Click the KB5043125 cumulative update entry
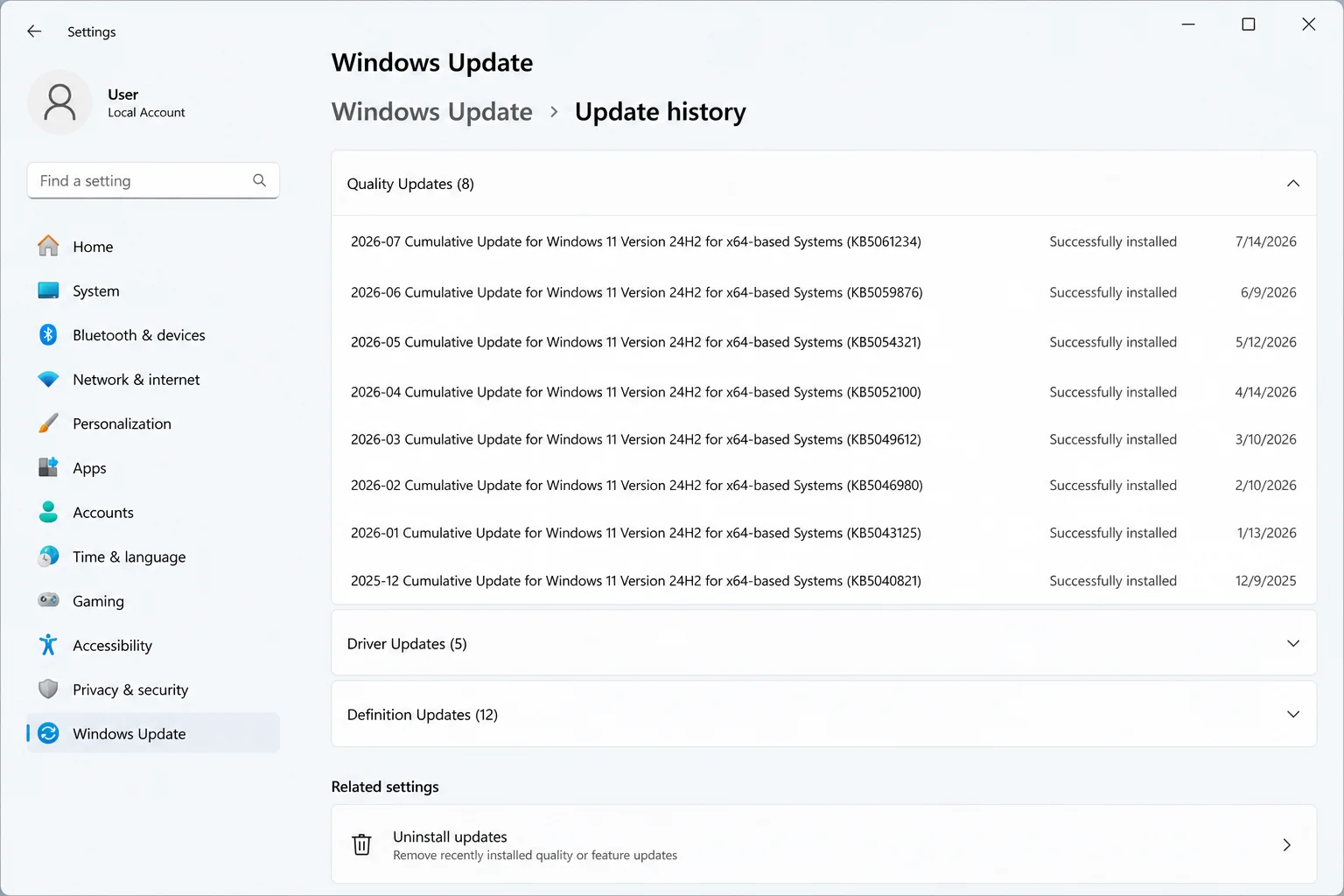Image resolution: width=1344 pixels, height=896 pixels. 823,533
